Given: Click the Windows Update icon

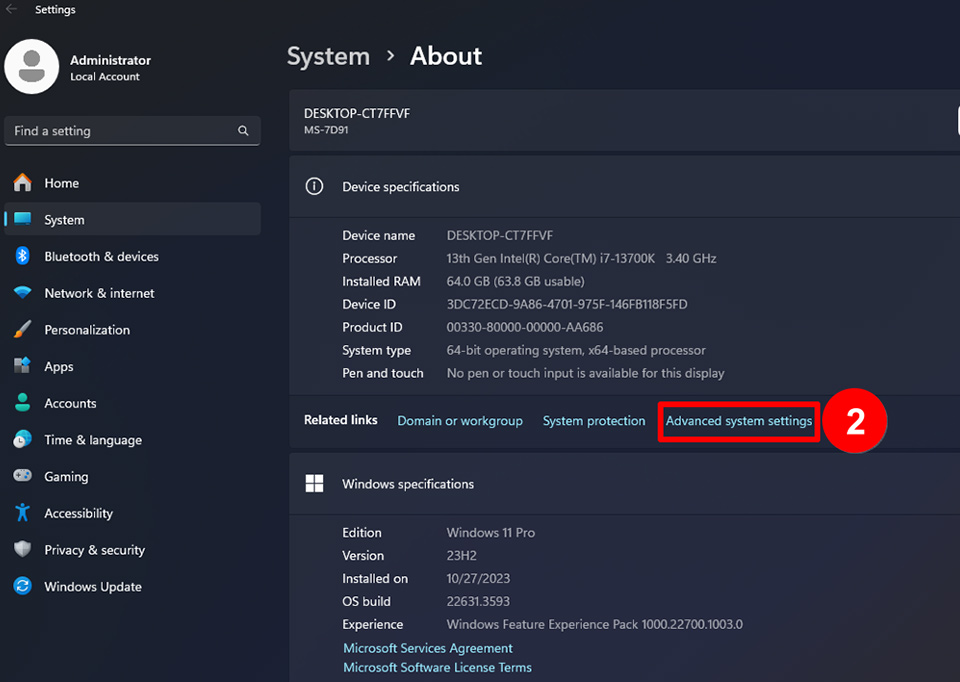Looking at the screenshot, I should coord(20,587).
